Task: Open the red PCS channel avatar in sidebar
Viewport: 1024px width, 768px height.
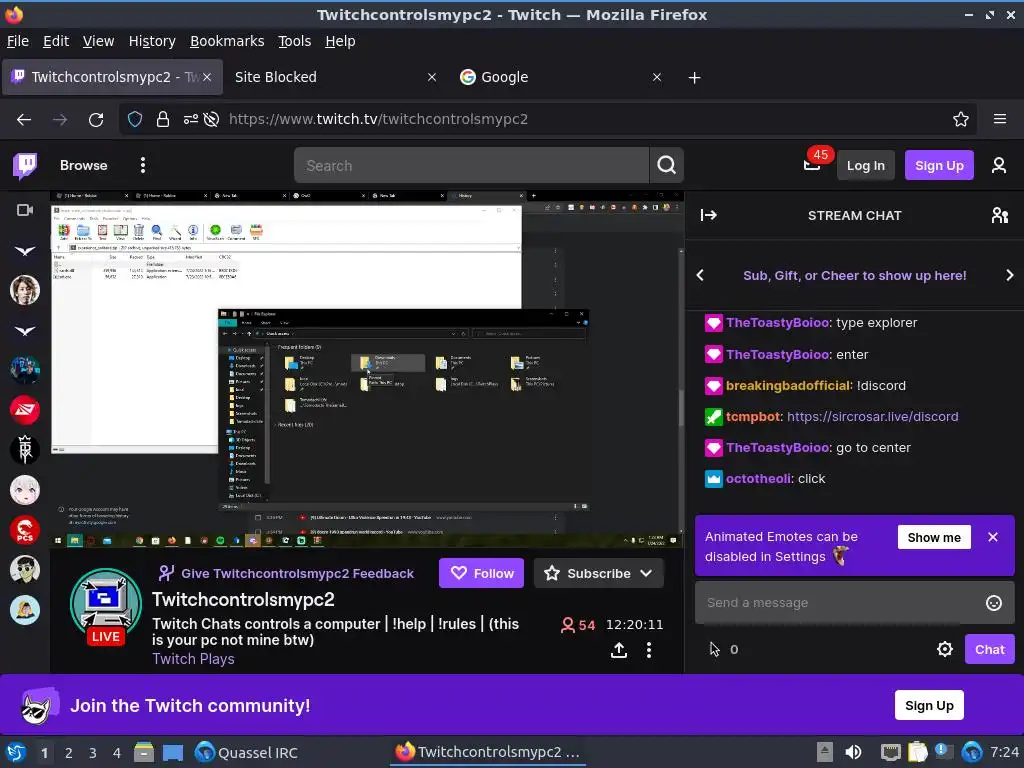Action: 25,530
